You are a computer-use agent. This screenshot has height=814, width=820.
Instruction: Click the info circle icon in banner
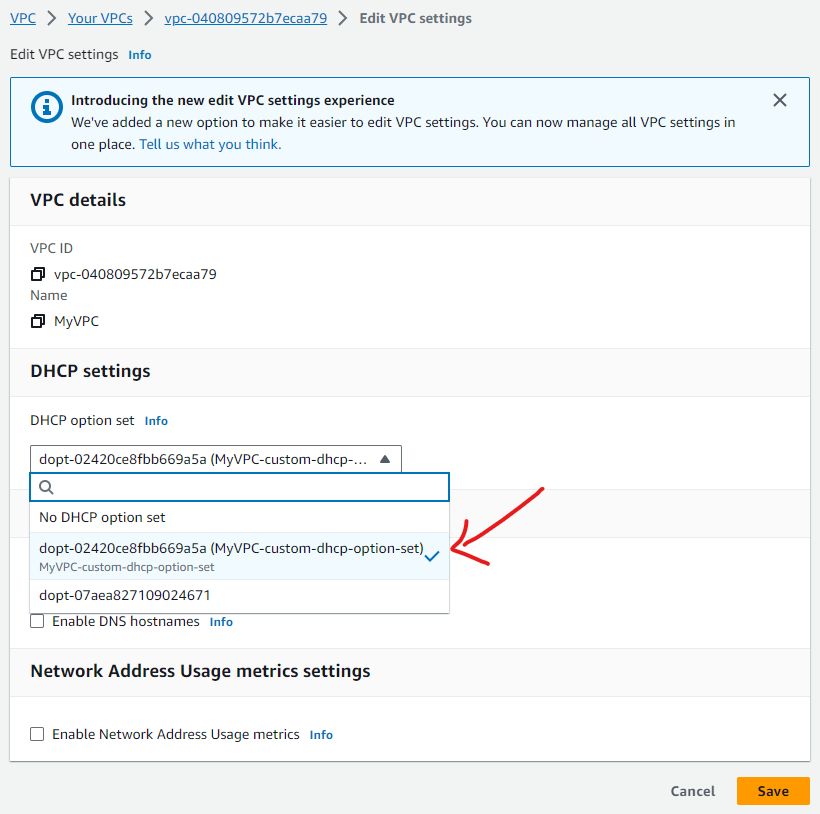46,106
